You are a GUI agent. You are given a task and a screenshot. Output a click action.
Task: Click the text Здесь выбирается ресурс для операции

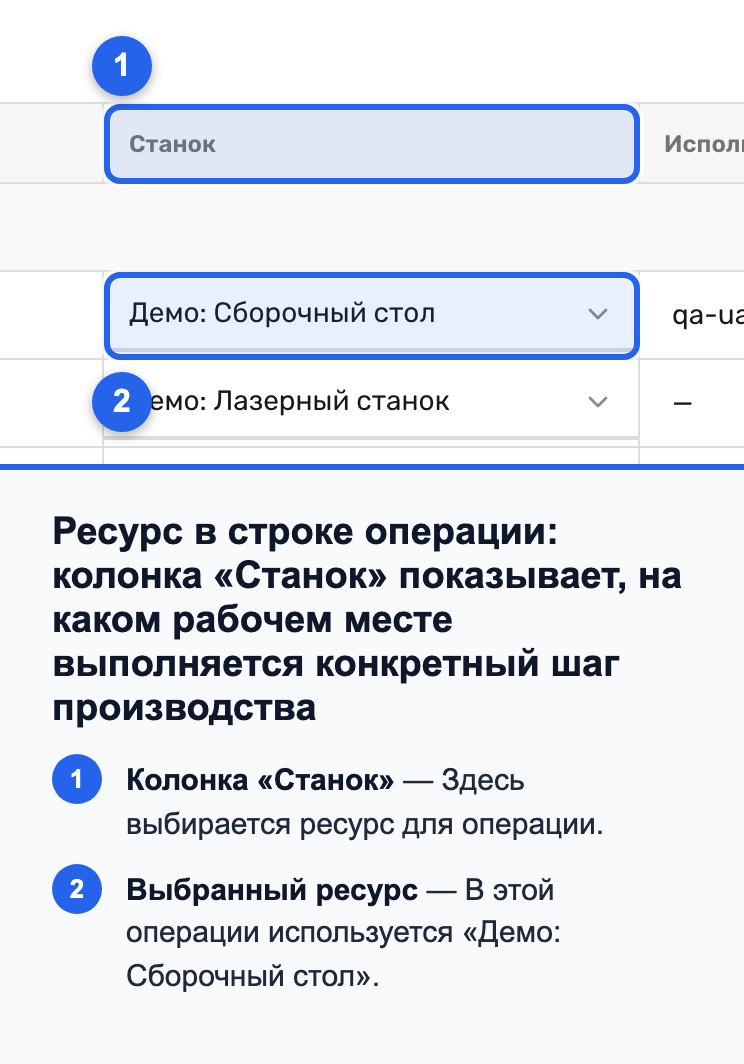coord(365,802)
